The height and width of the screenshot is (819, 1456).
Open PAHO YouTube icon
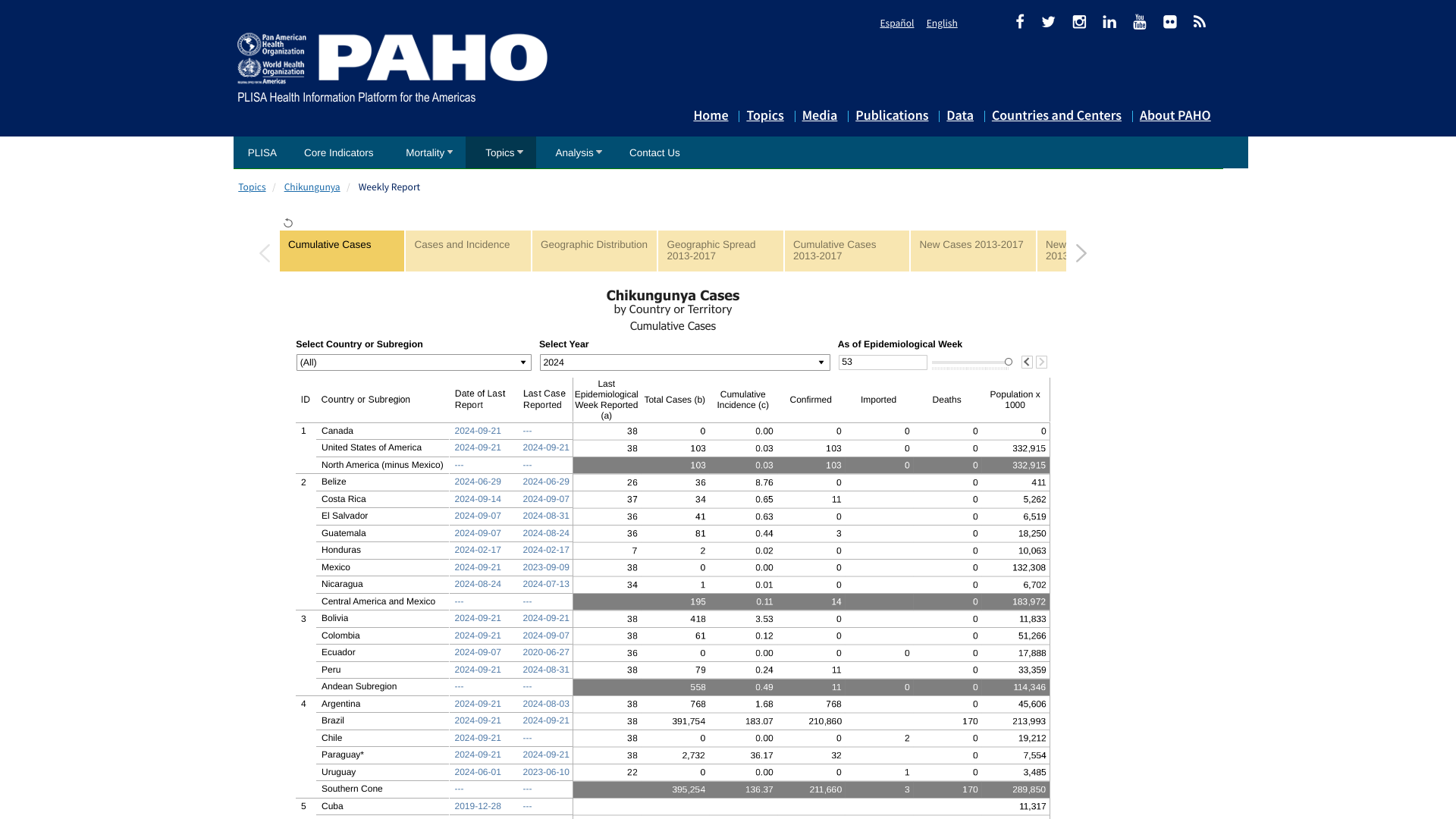[x=1140, y=22]
